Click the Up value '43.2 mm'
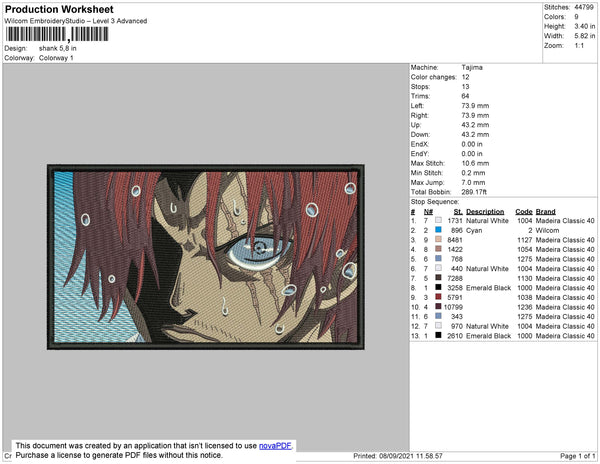 (x=475, y=125)
